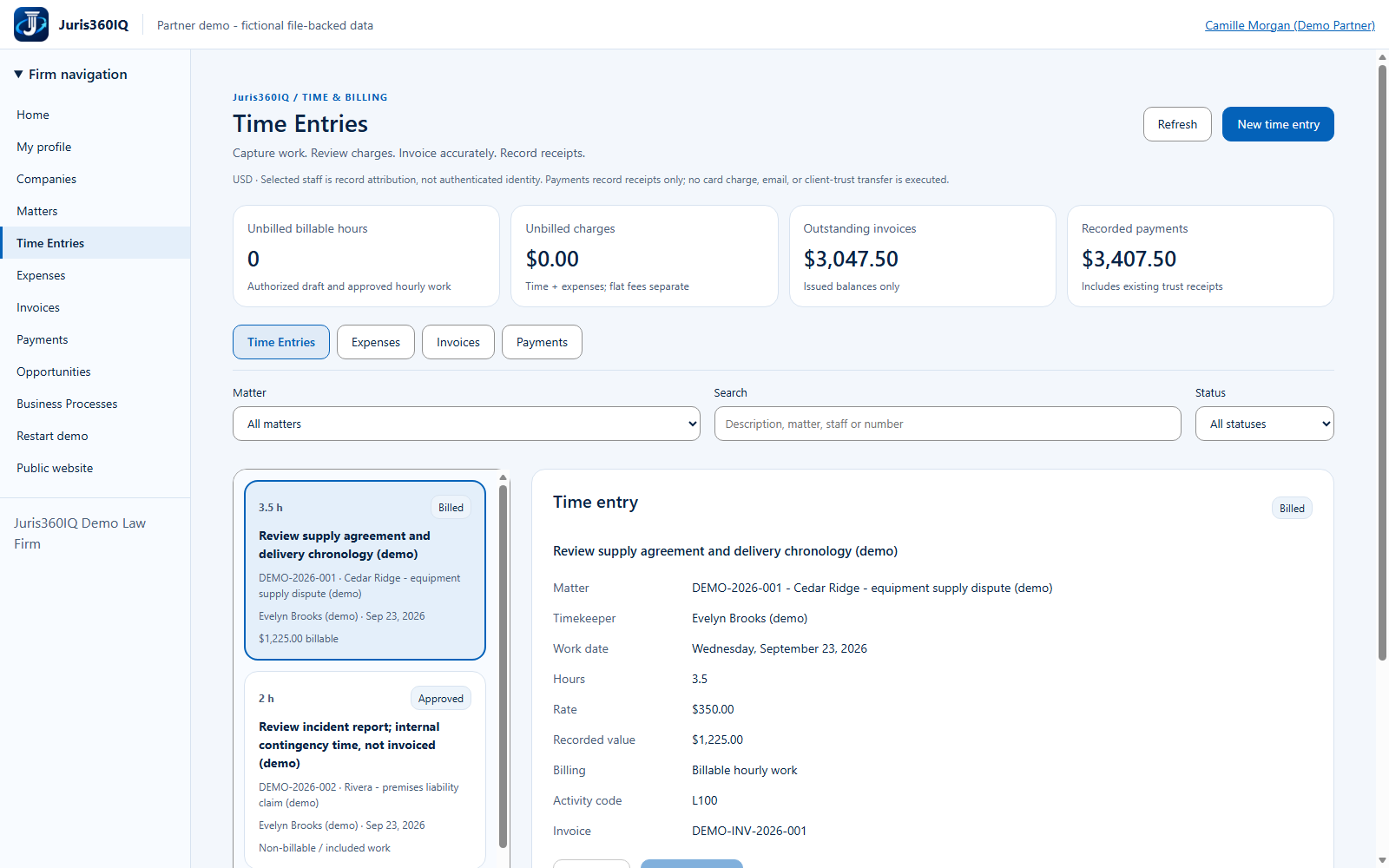Click the Recorded payments $3,407.50 card
The width and height of the screenshot is (1389, 868).
click(1201, 256)
